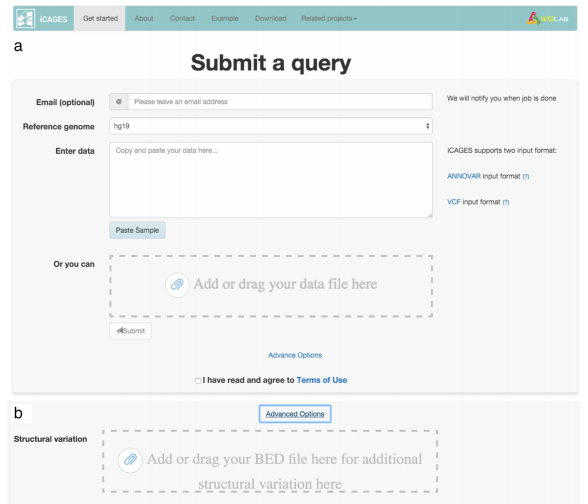Viewport: 588px width, 504px height.
Task: Click the Submit button
Action: pos(130,331)
